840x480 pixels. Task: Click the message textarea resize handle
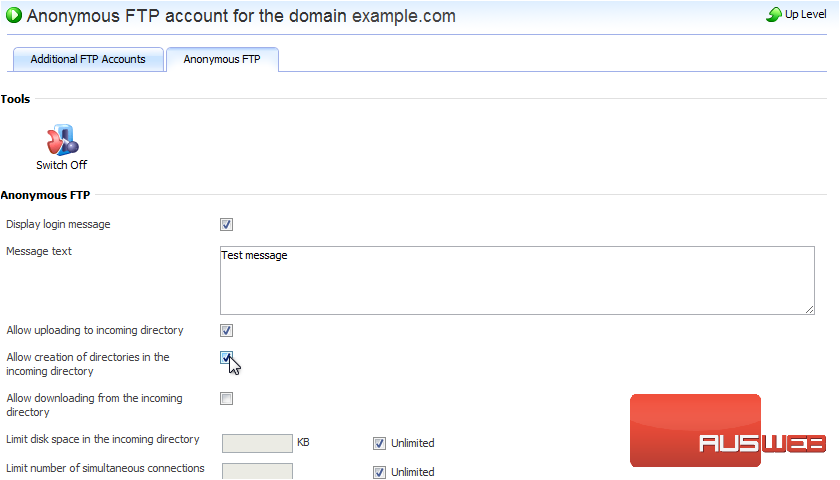[x=808, y=309]
